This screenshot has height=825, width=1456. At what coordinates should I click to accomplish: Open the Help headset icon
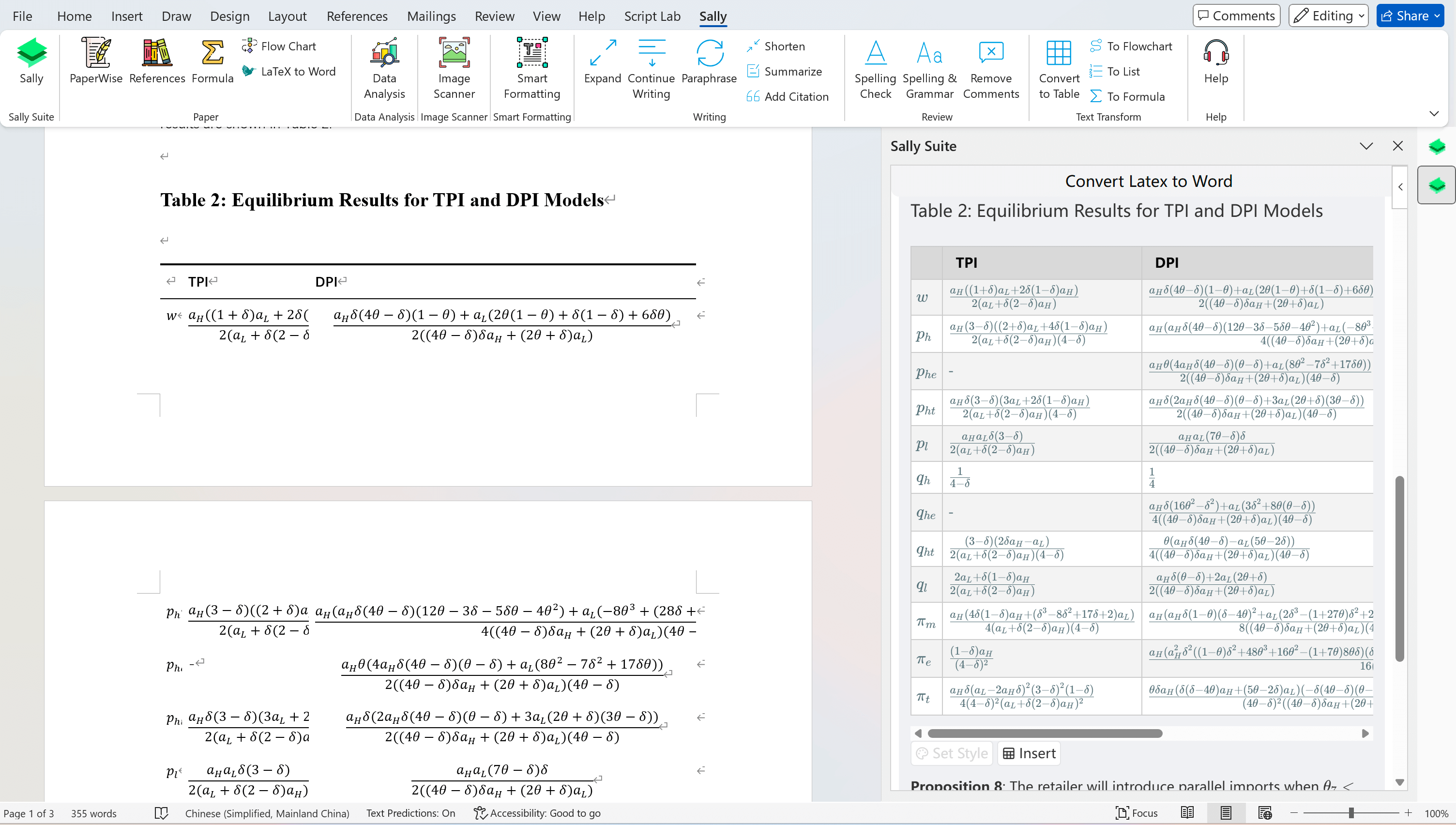tap(1215, 61)
